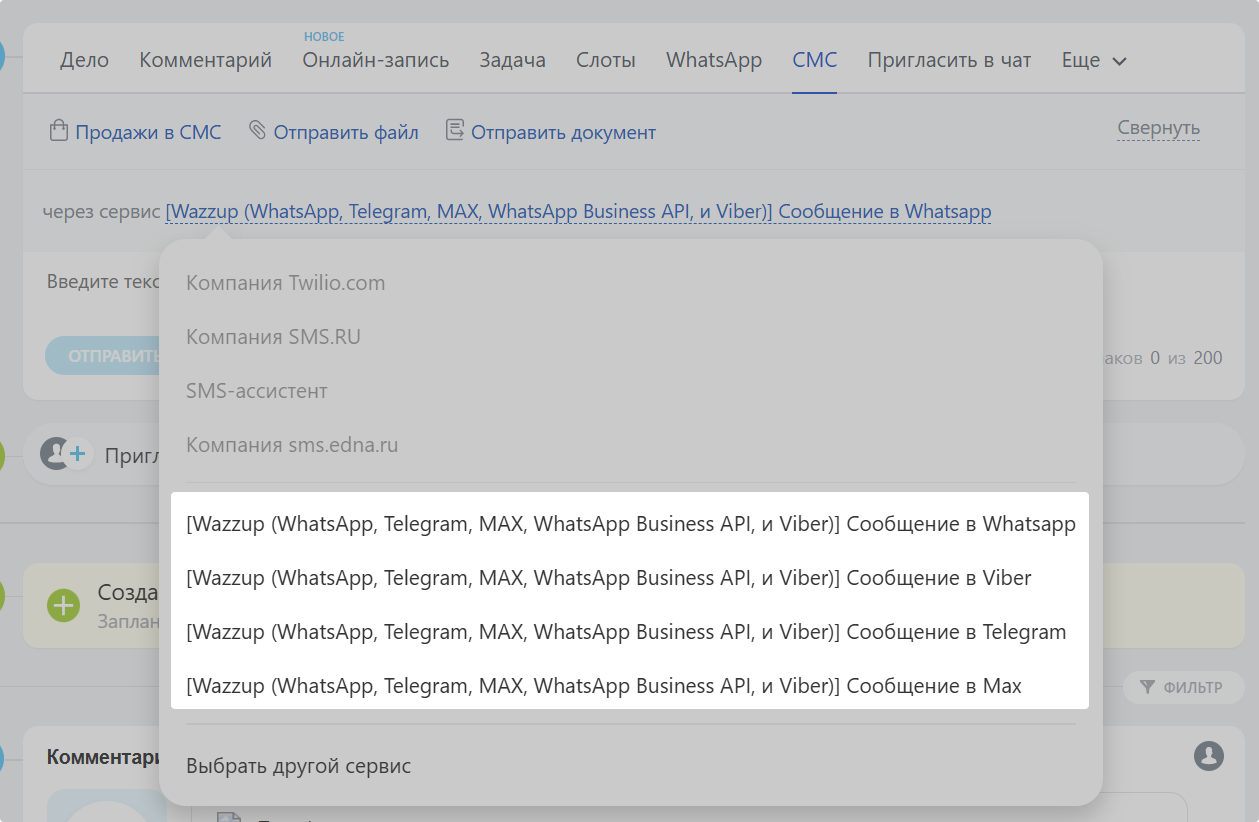Open the Wazzup service selector link
Viewport: 1259px width, 822px height.
578,212
